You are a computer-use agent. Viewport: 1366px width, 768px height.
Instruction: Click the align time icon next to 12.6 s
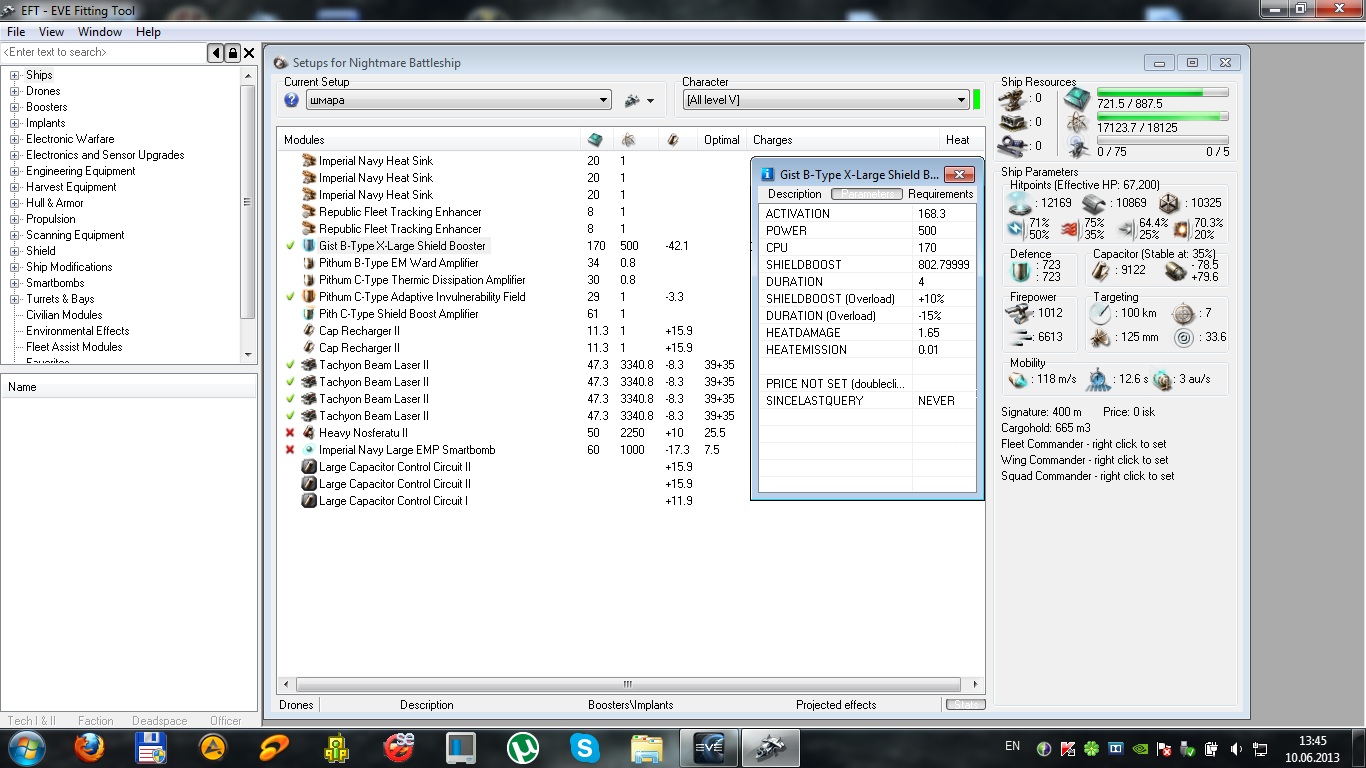tap(1099, 380)
